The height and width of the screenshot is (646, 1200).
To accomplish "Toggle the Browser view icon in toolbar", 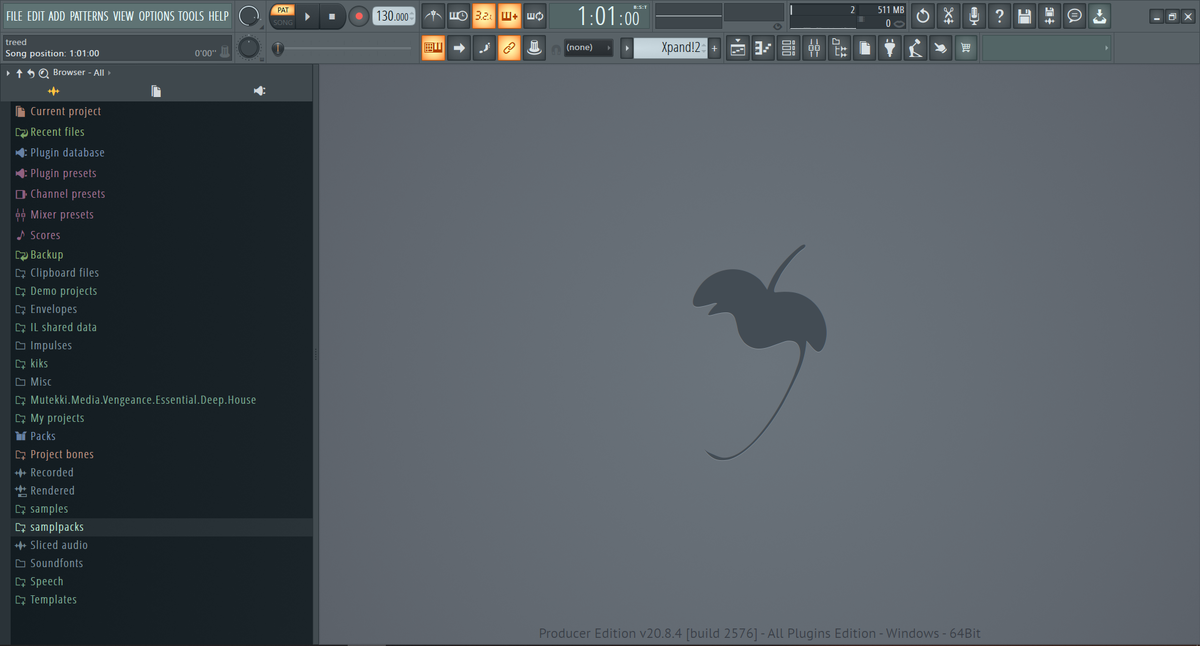I will [x=839, y=48].
